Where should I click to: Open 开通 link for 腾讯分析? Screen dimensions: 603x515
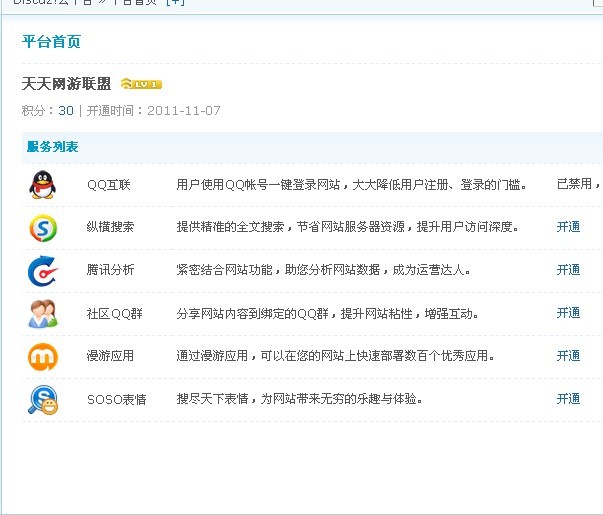tap(568, 270)
